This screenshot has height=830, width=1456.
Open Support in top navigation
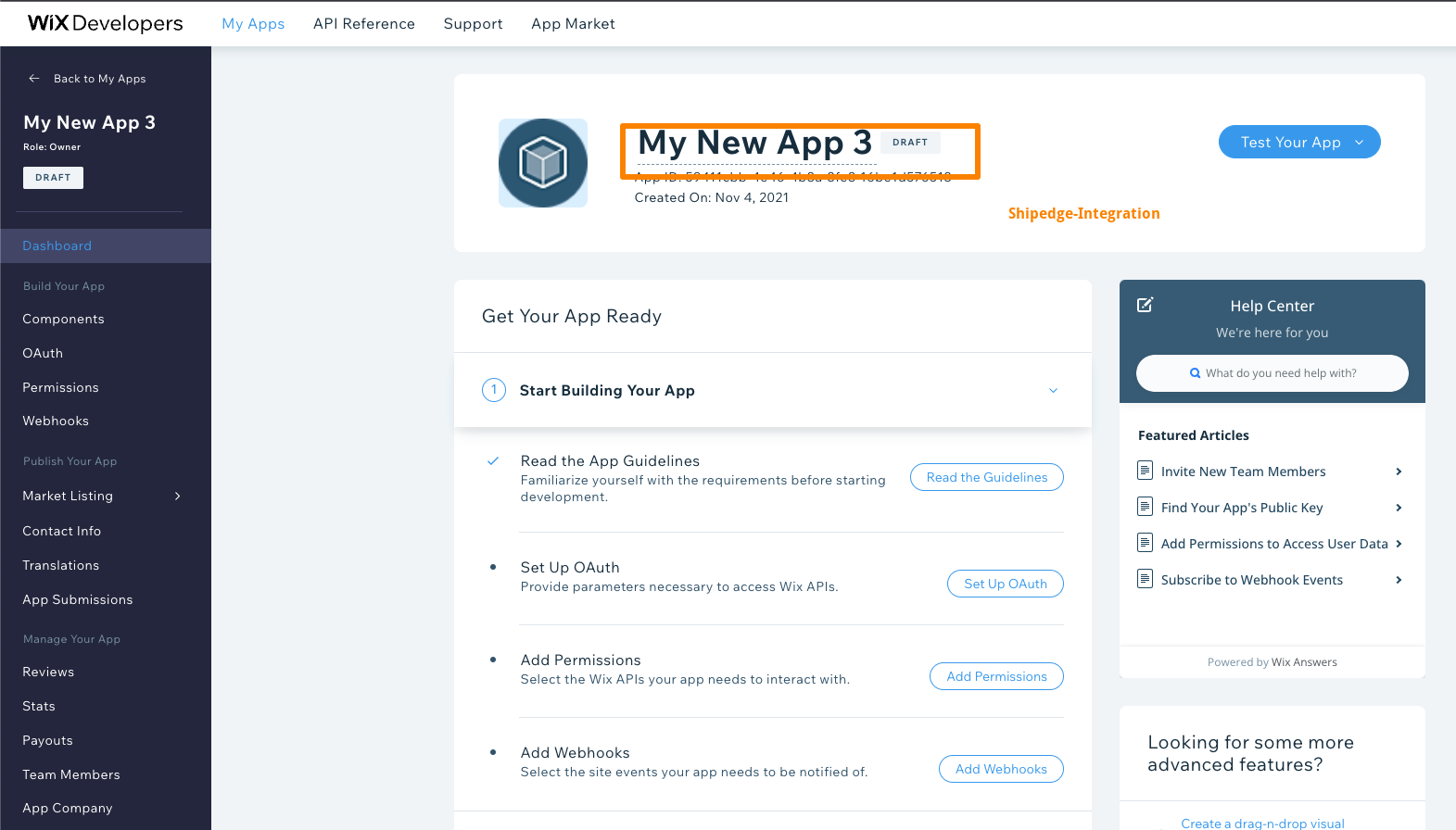point(474,24)
